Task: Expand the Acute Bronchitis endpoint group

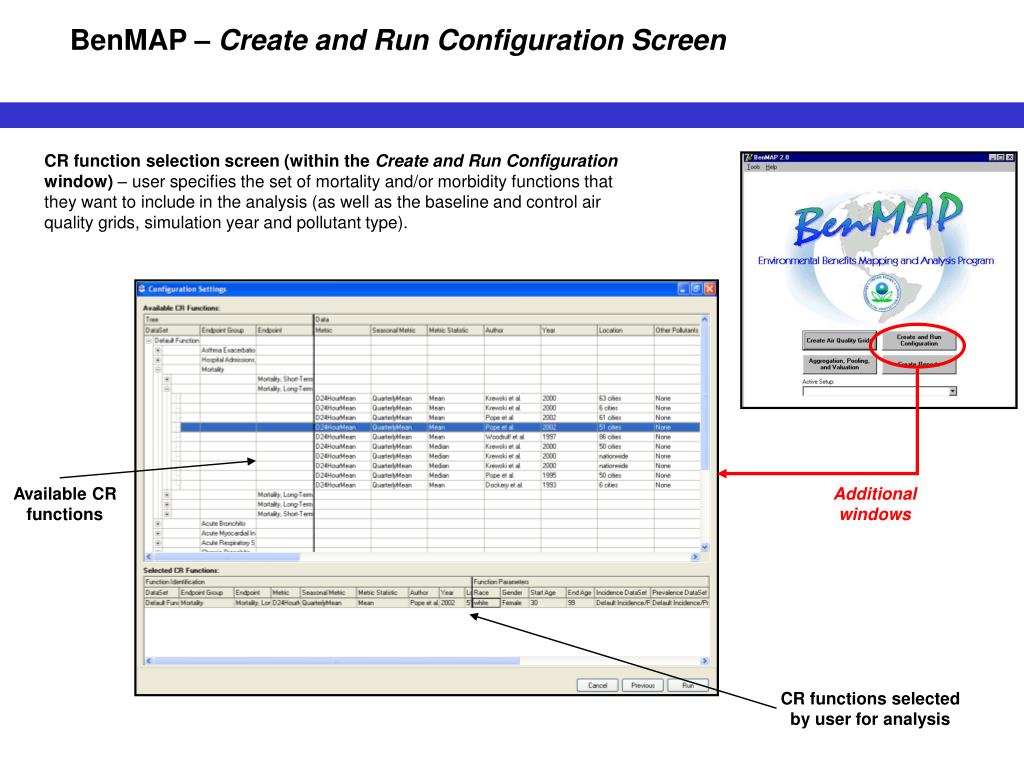Action: 157,524
